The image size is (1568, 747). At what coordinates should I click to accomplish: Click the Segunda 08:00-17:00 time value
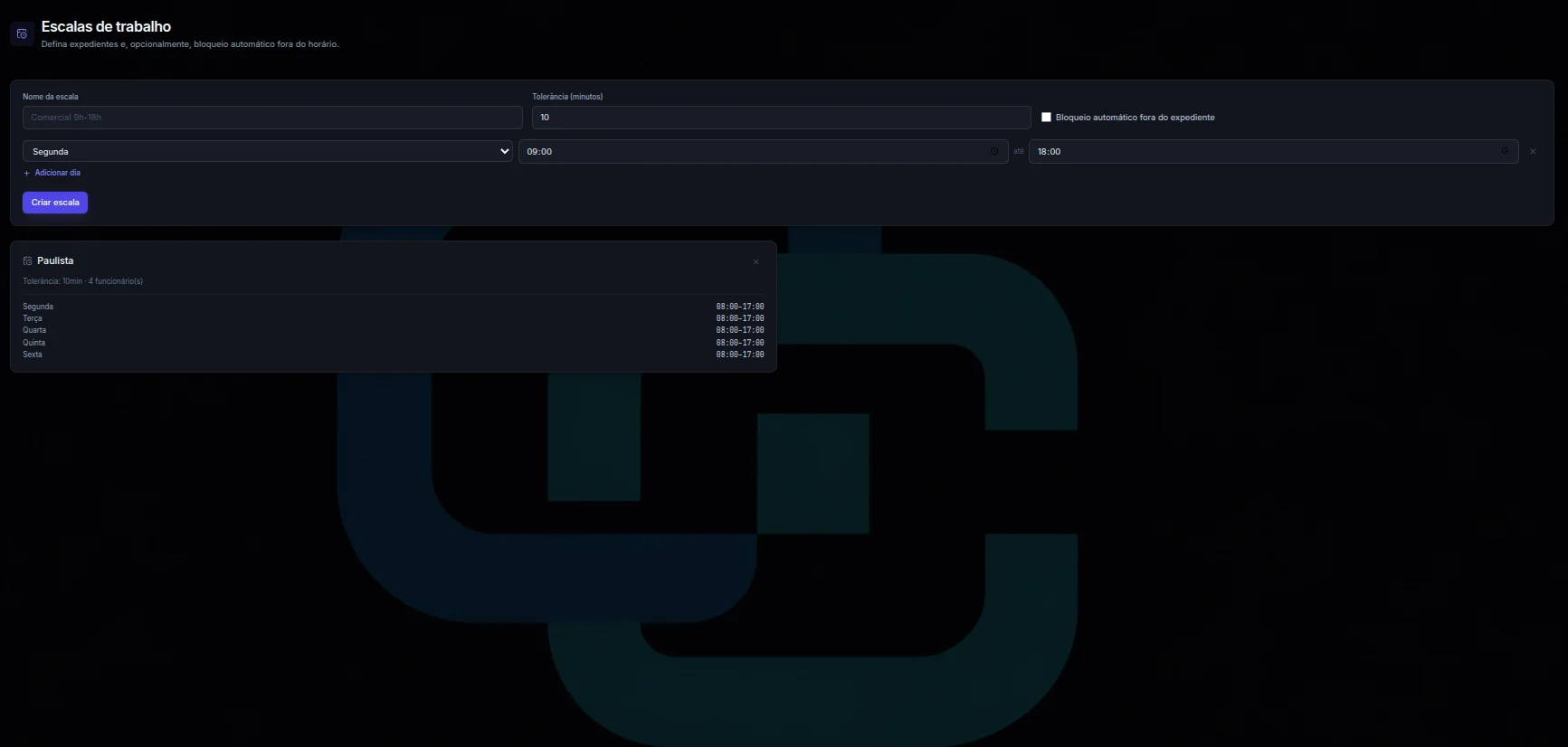(x=740, y=307)
